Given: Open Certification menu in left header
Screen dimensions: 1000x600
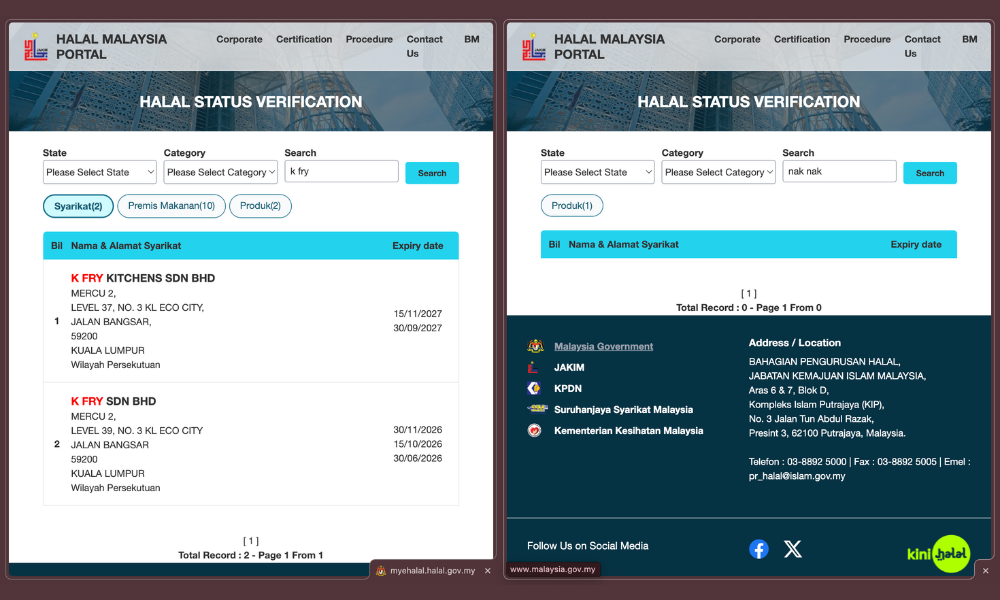Looking at the screenshot, I should tap(304, 40).
